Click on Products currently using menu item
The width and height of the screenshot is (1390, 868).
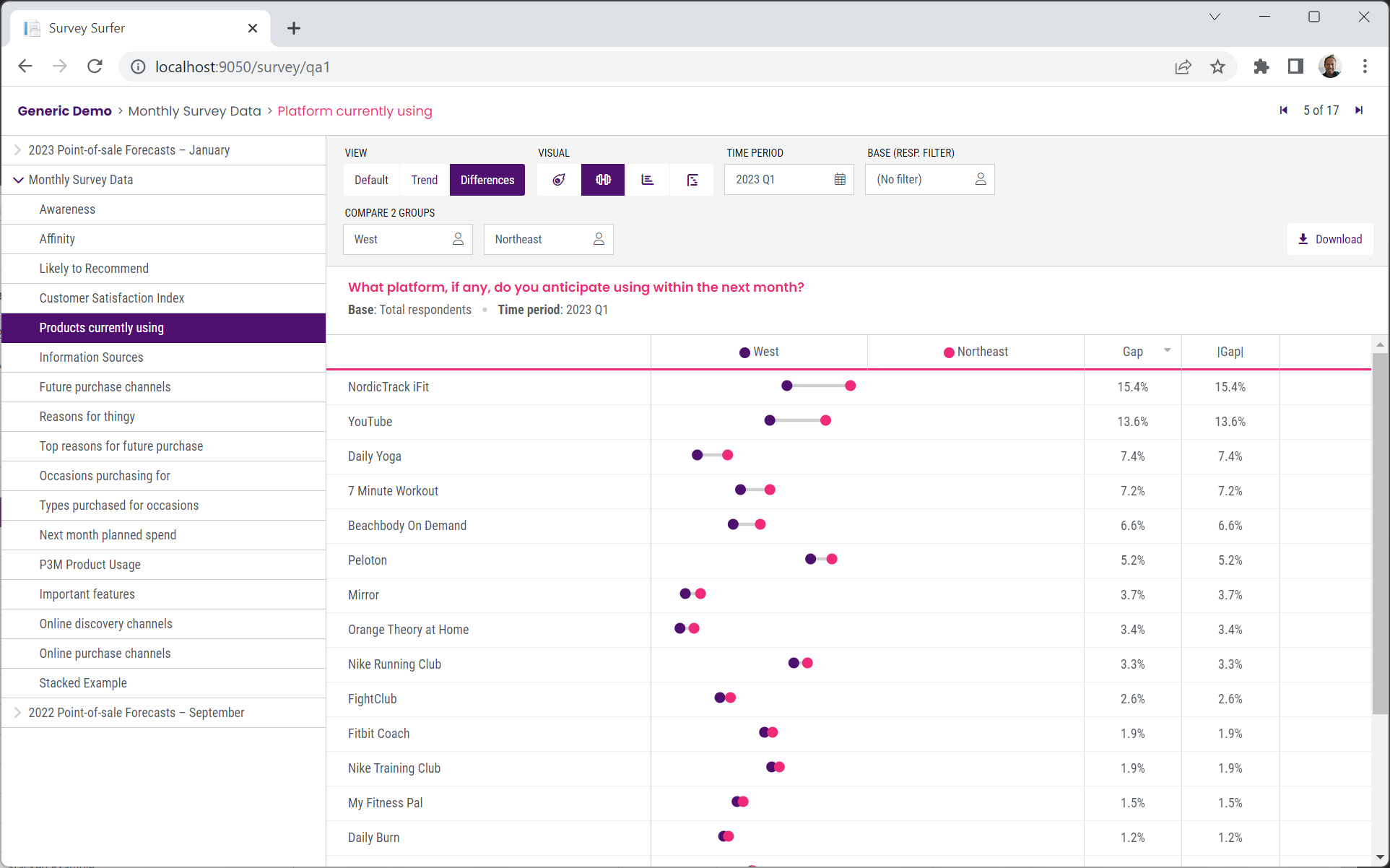pyautogui.click(x=102, y=327)
